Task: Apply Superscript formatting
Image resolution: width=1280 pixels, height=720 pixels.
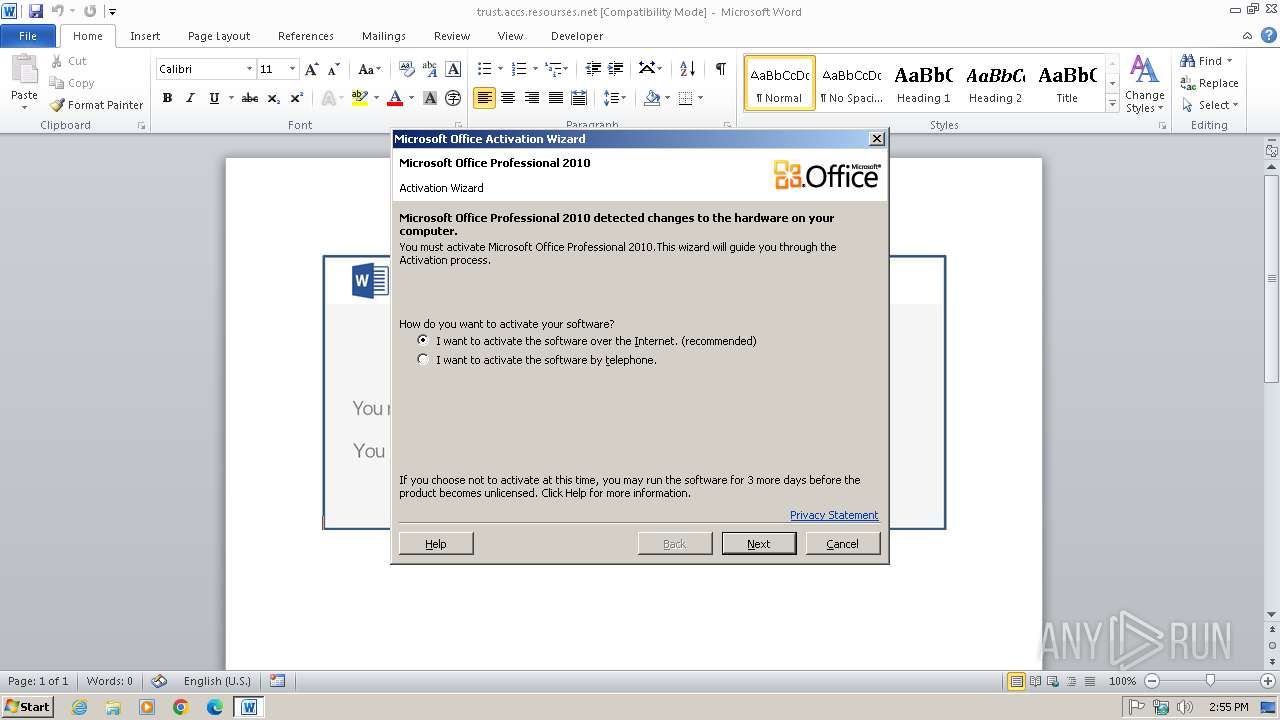Action: click(x=297, y=98)
